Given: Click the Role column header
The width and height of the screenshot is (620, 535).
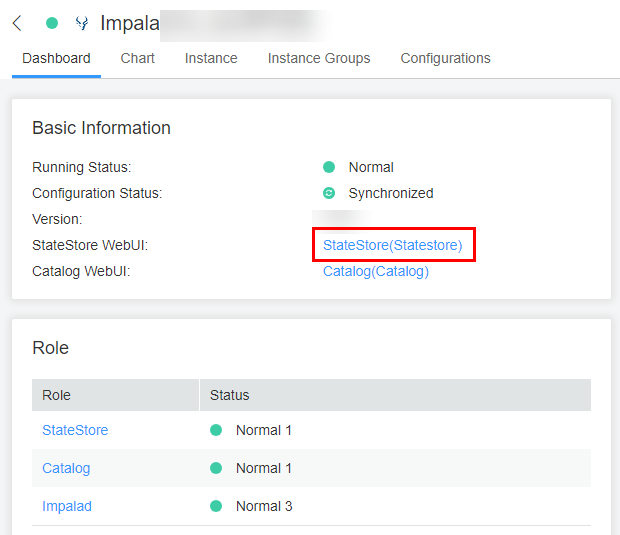Looking at the screenshot, I should (115, 395).
